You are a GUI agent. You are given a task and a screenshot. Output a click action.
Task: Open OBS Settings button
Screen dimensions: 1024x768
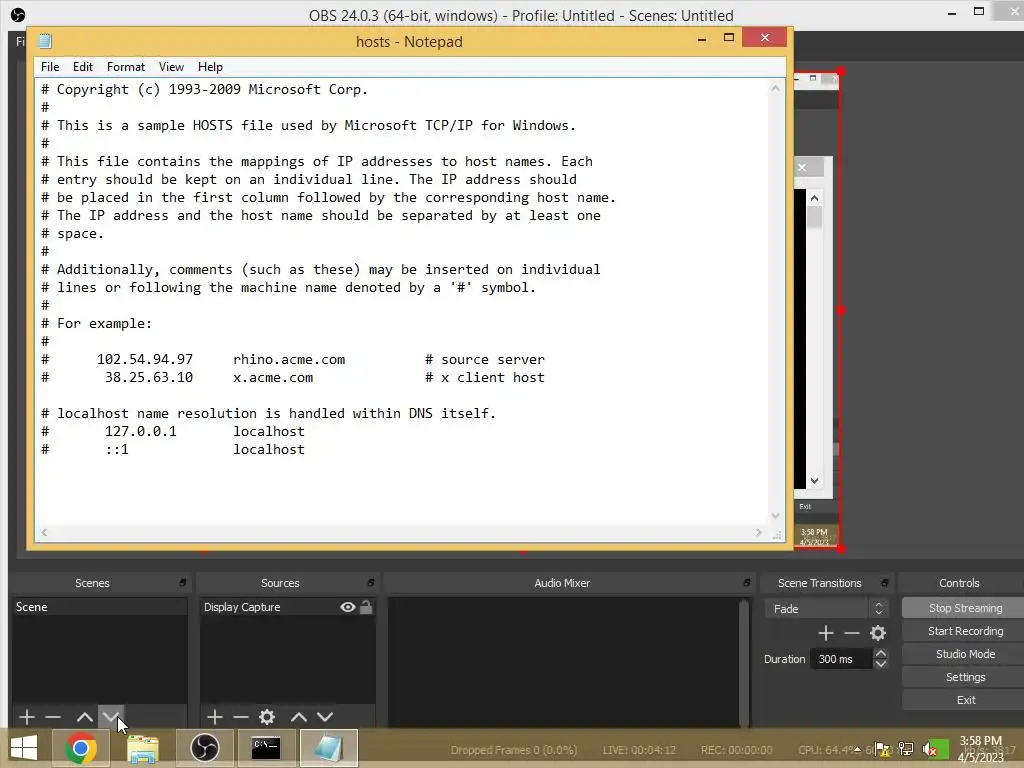[965, 677]
